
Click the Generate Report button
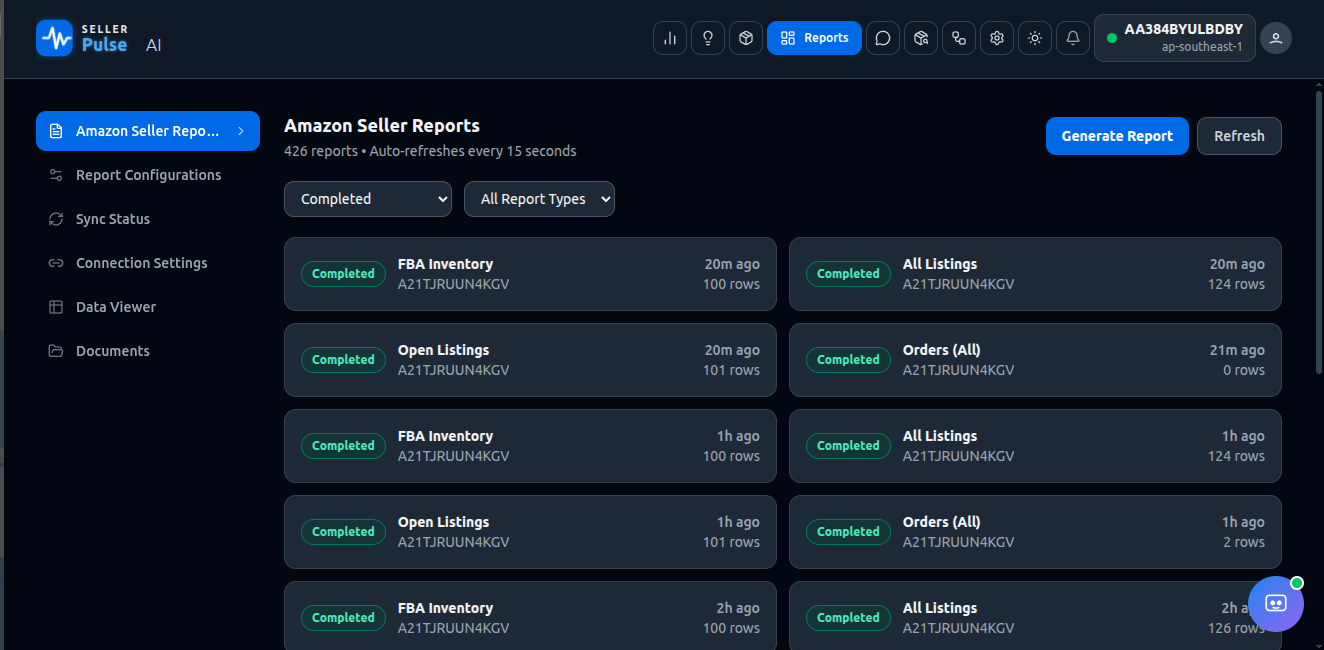(1117, 136)
